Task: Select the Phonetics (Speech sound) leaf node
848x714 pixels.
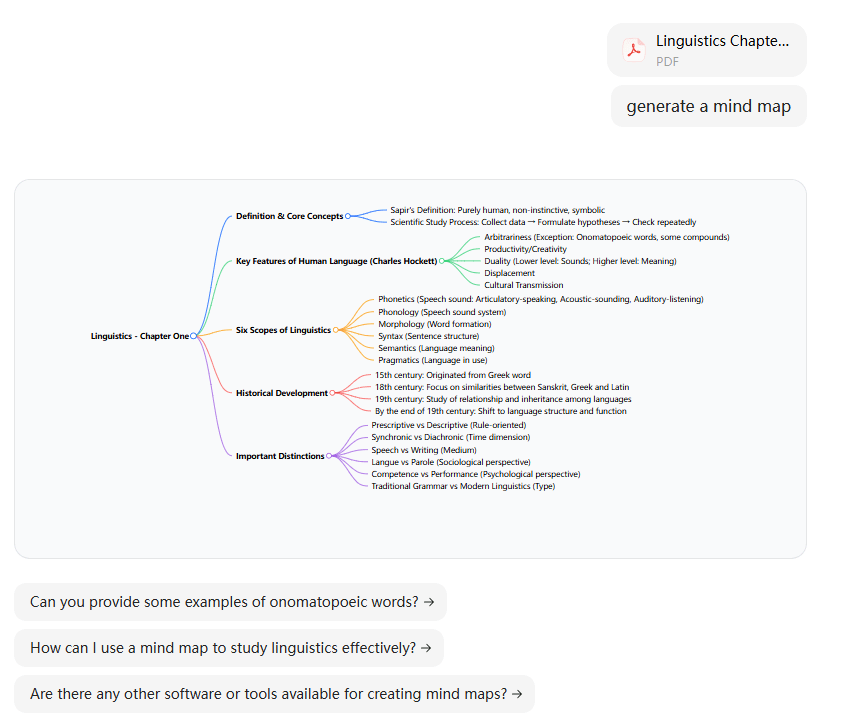Action: coord(540,299)
